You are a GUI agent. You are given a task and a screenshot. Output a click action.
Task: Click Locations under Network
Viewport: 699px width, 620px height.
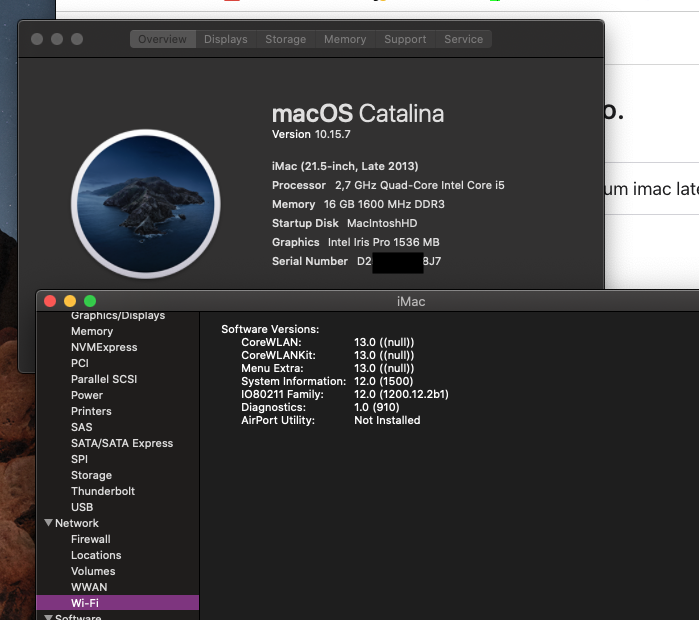pyautogui.click(x=96, y=555)
